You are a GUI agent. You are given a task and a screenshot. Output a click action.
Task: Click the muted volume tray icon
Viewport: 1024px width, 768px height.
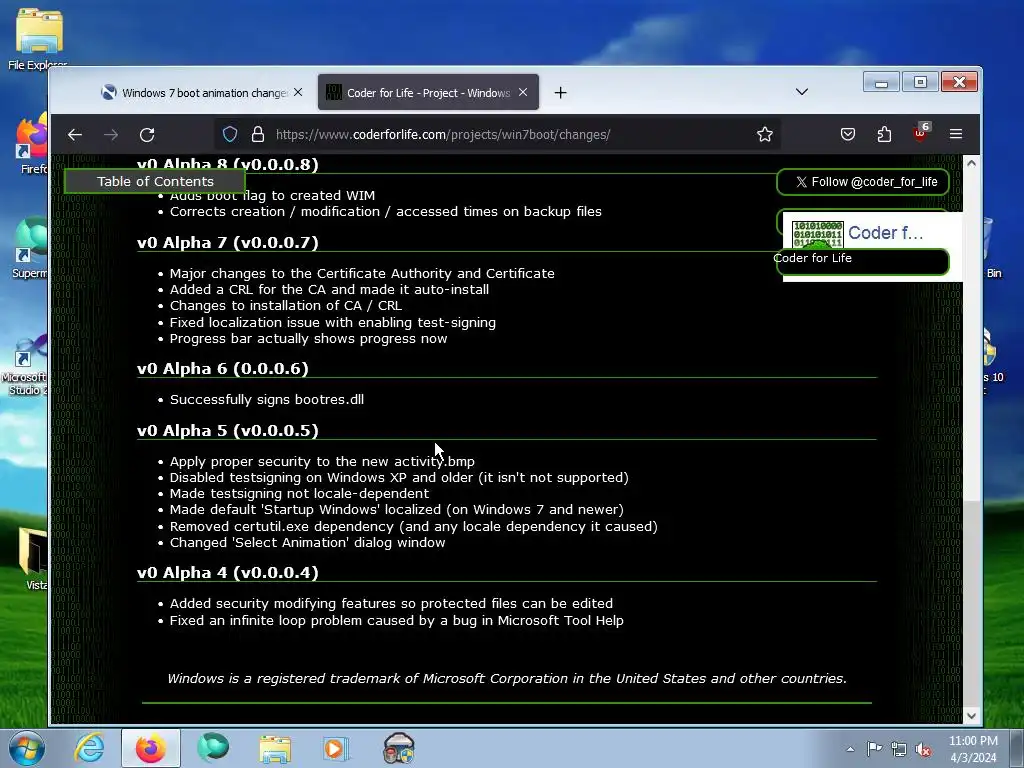click(923, 750)
